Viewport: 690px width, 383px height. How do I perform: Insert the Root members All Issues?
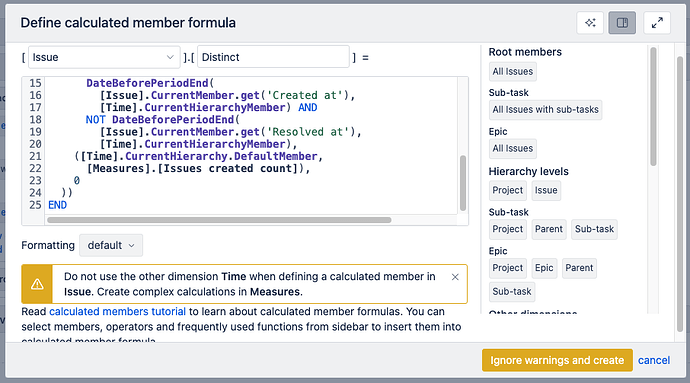pos(513,71)
